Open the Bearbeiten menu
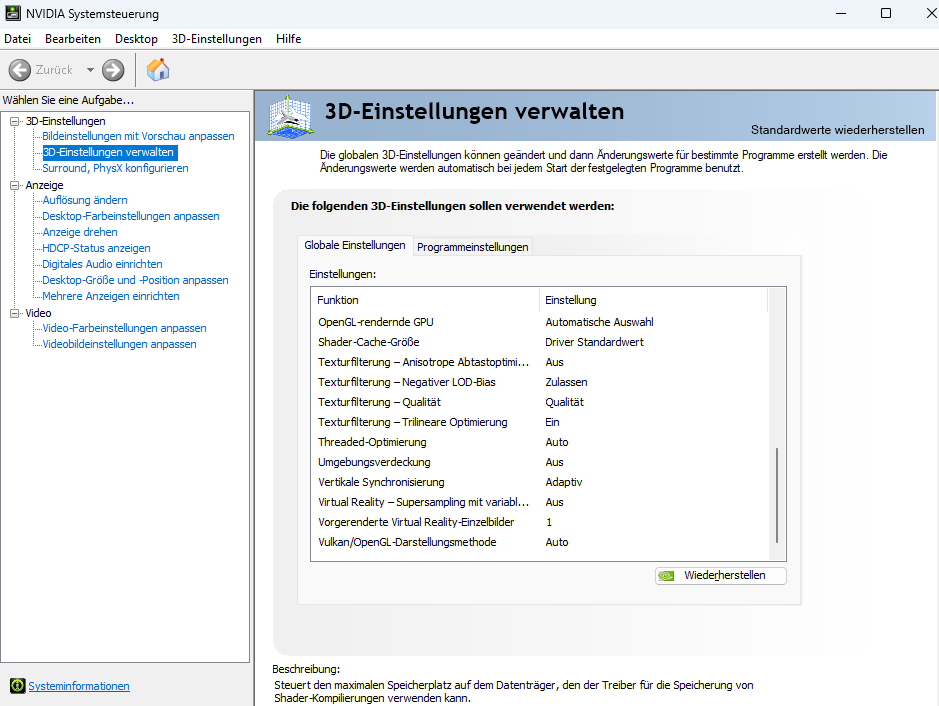This screenshot has height=706, width=939. pos(73,39)
